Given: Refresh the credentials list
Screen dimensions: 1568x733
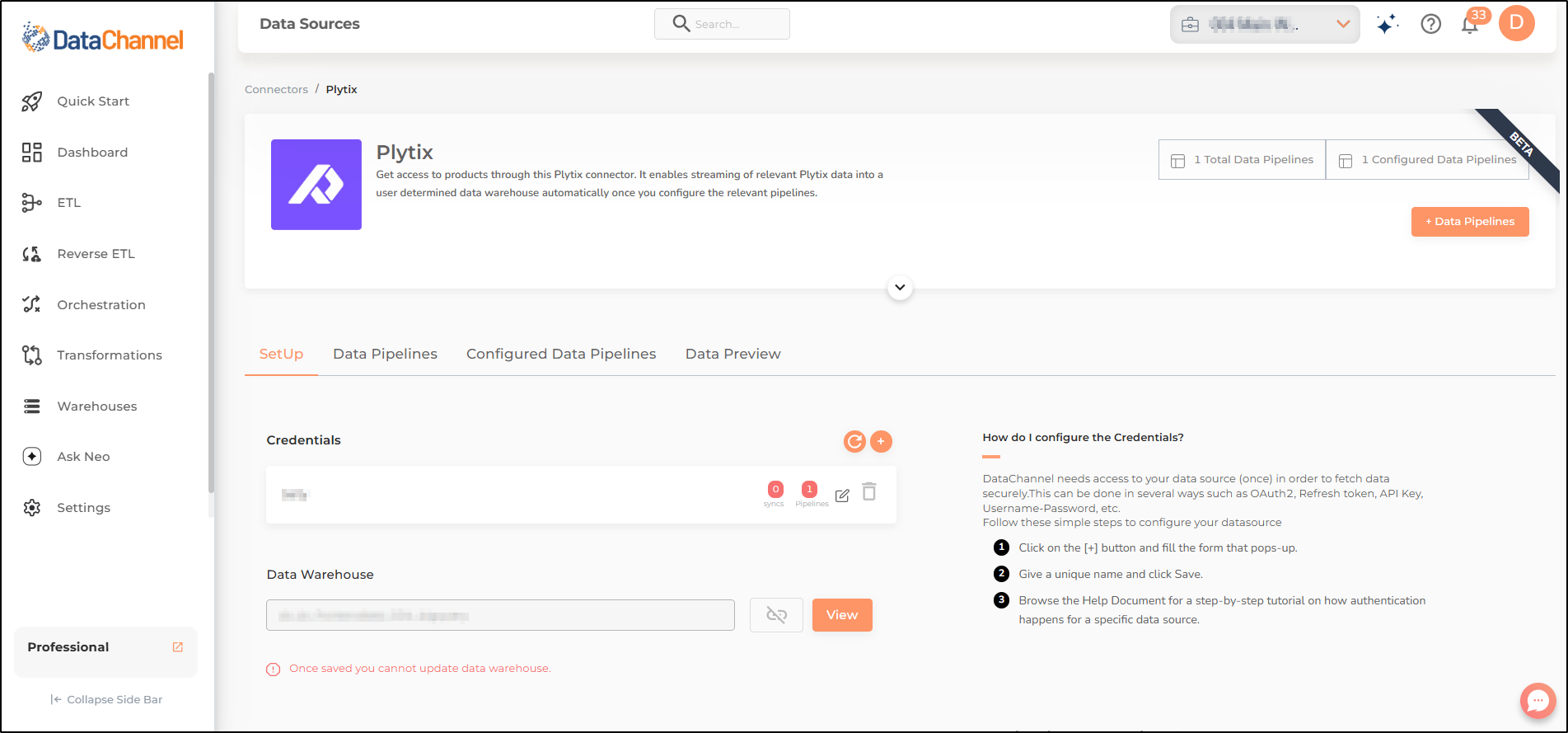Looking at the screenshot, I should (855, 442).
